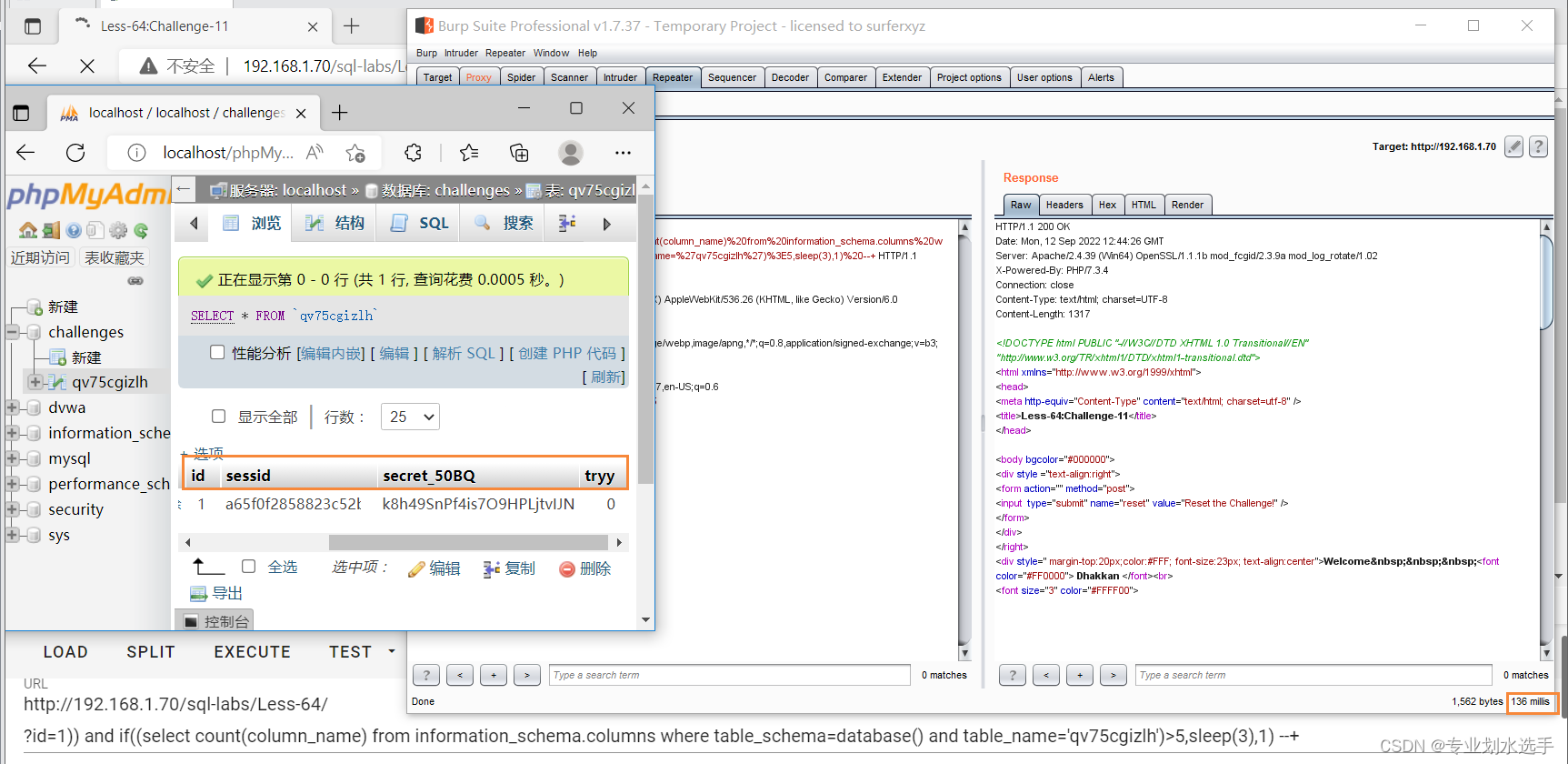This screenshot has height=764, width=1568.
Task: Open row count dropdown showing 25
Action: click(x=410, y=417)
